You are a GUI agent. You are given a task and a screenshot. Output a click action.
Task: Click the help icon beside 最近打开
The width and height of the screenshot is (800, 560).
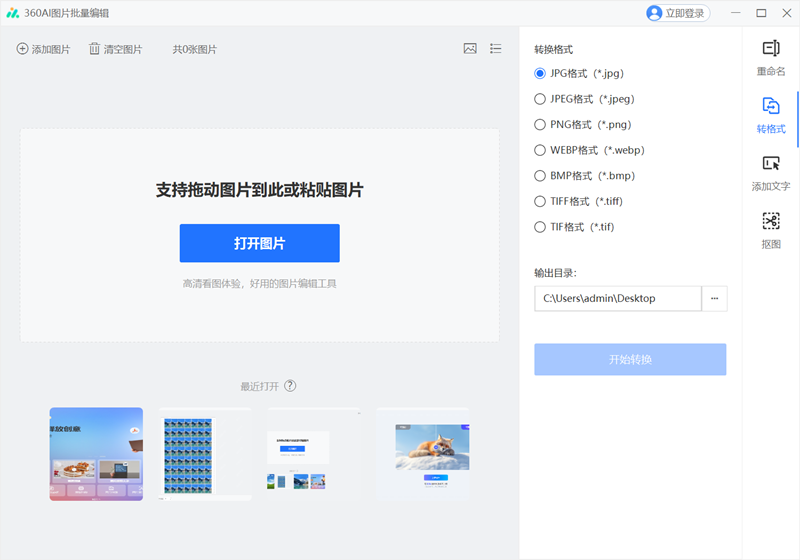pyautogui.click(x=290, y=386)
